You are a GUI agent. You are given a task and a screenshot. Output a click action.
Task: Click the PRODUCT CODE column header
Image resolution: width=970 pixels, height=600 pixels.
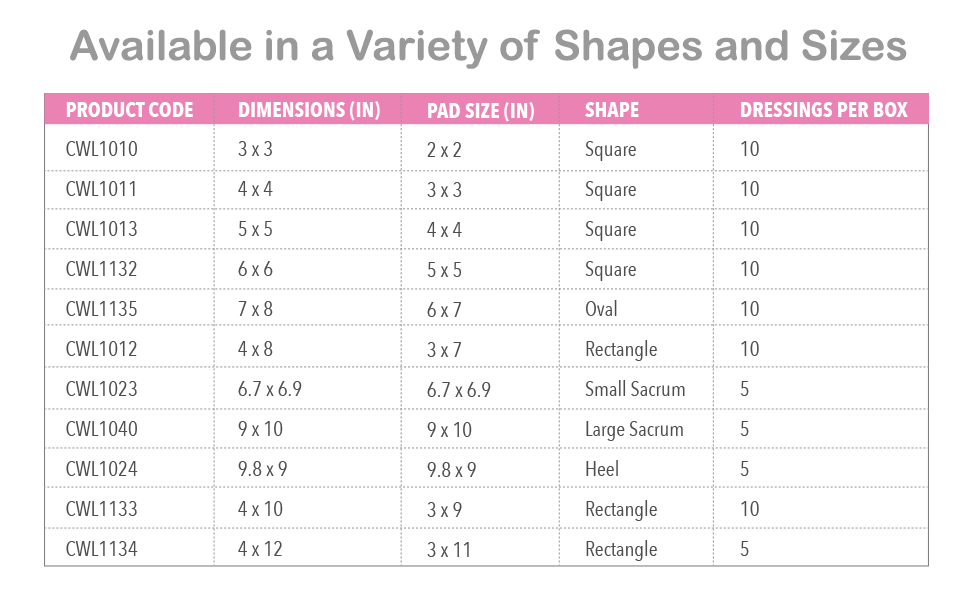coord(129,110)
